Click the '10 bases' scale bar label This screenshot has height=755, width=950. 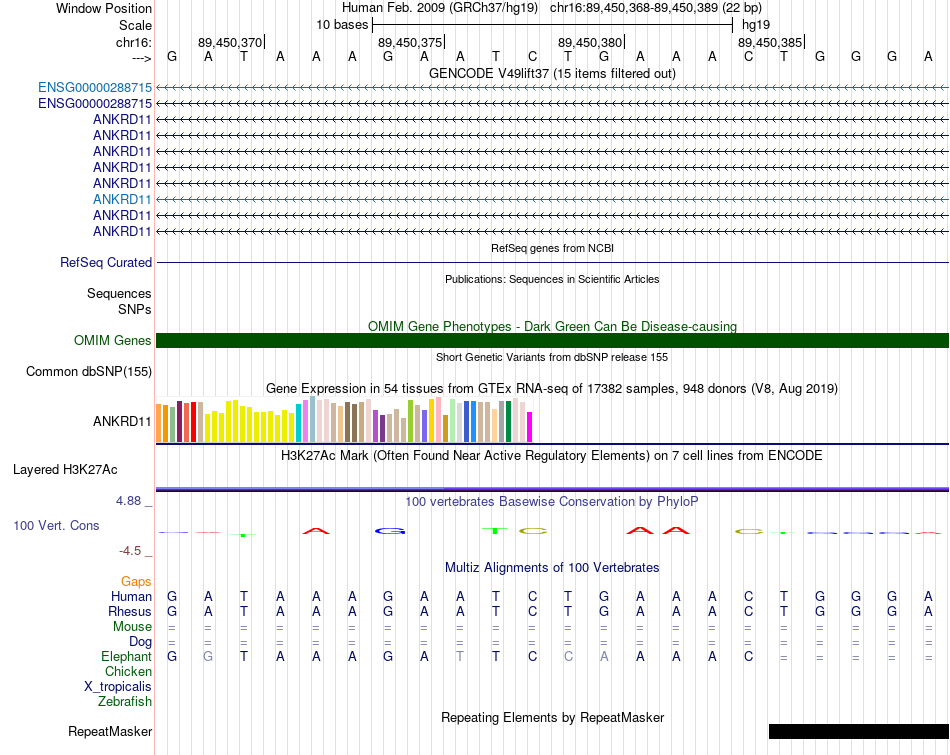tap(342, 25)
